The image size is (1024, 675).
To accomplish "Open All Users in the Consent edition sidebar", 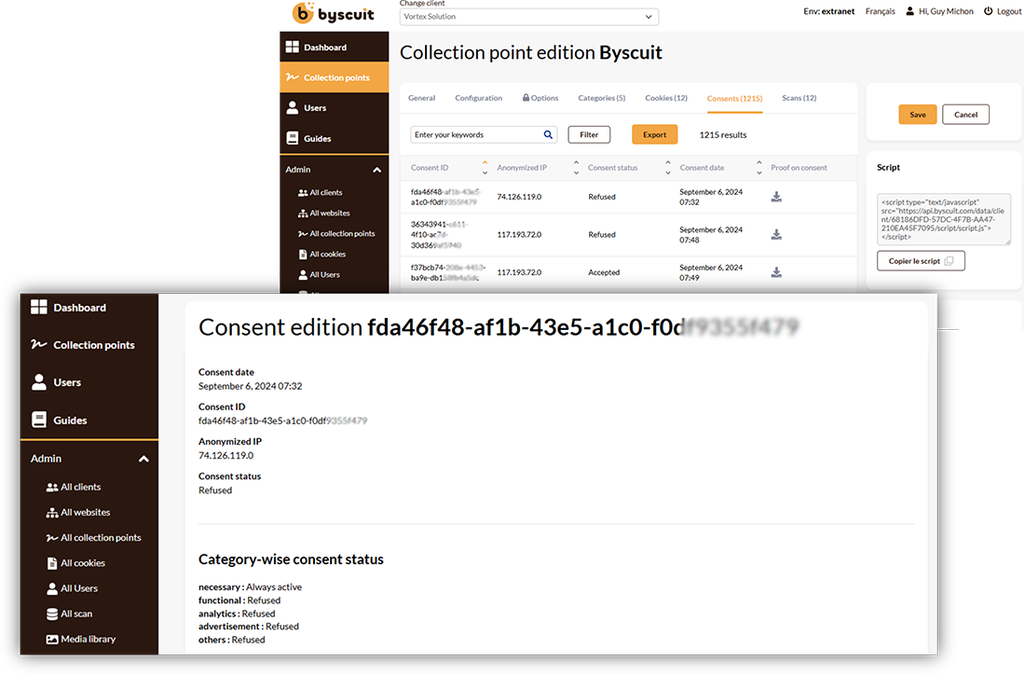I will tap(72, 588).
